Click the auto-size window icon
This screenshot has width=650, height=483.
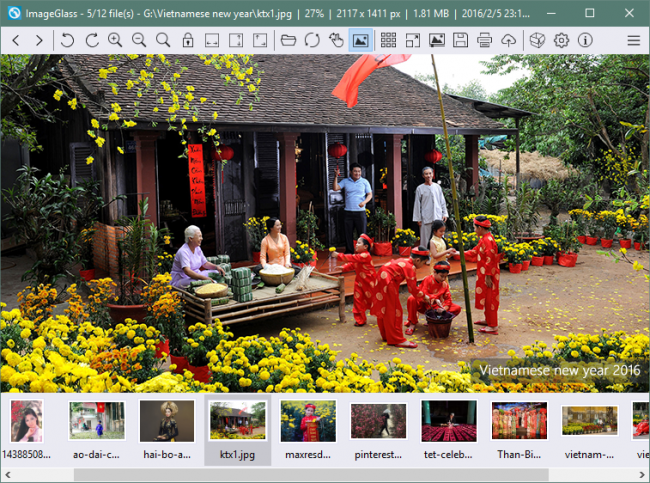click(x=260, y=40)
